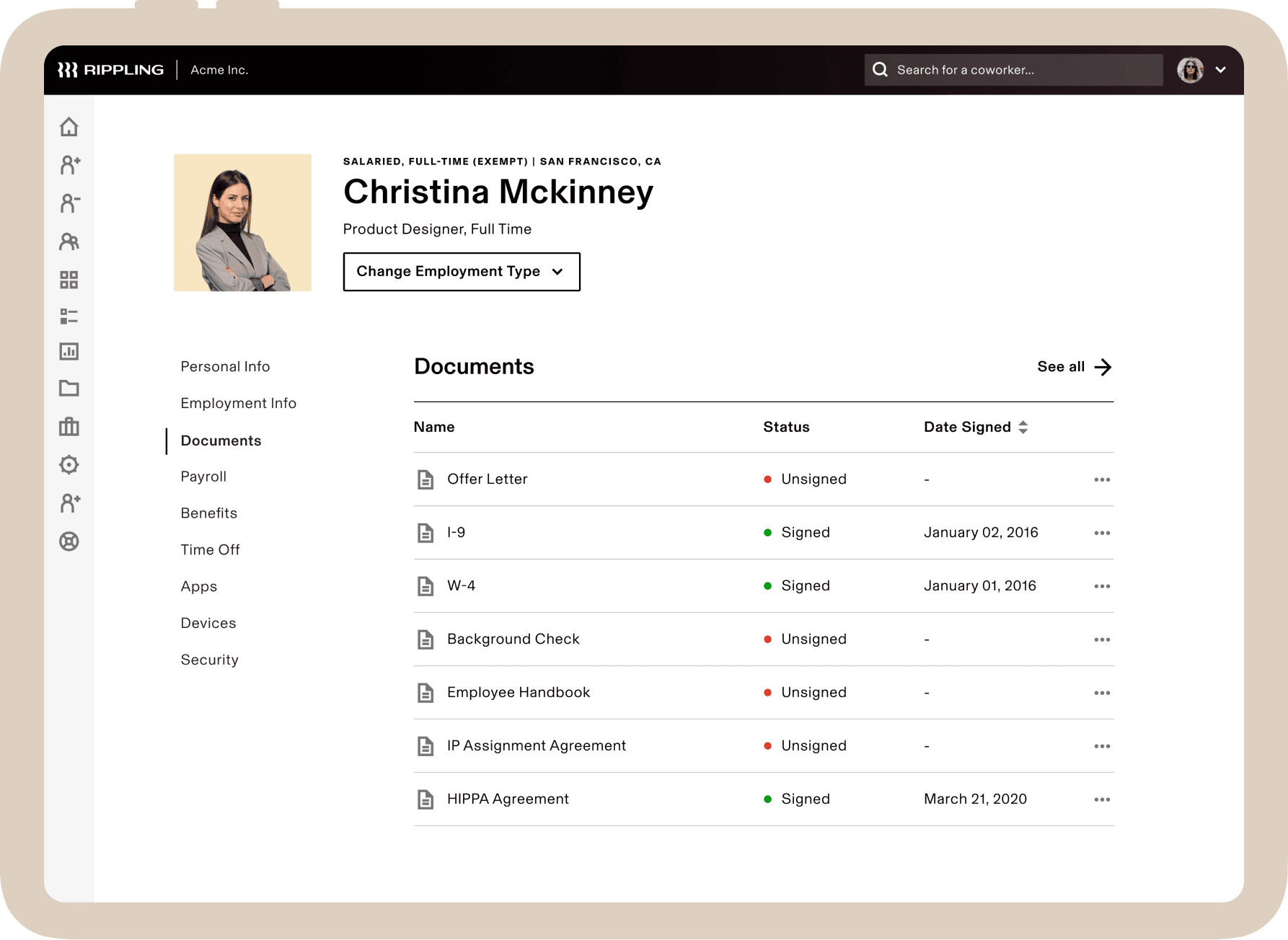
Task: Open more options for HIPPA Agreement
Action: (1101, 799)
